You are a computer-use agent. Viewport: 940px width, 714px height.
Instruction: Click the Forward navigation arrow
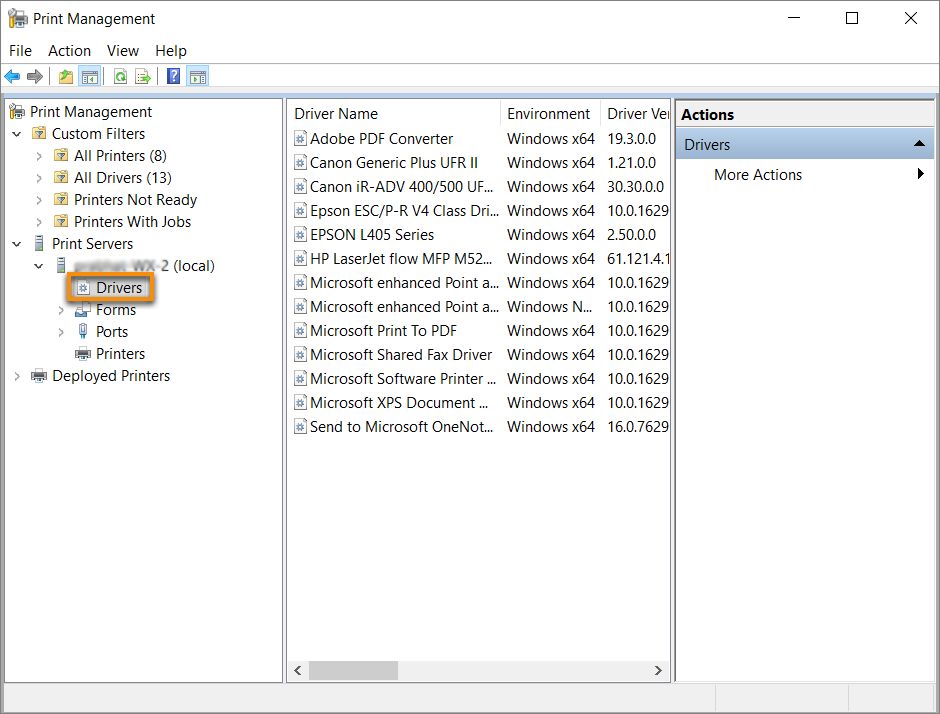[35, 76]
